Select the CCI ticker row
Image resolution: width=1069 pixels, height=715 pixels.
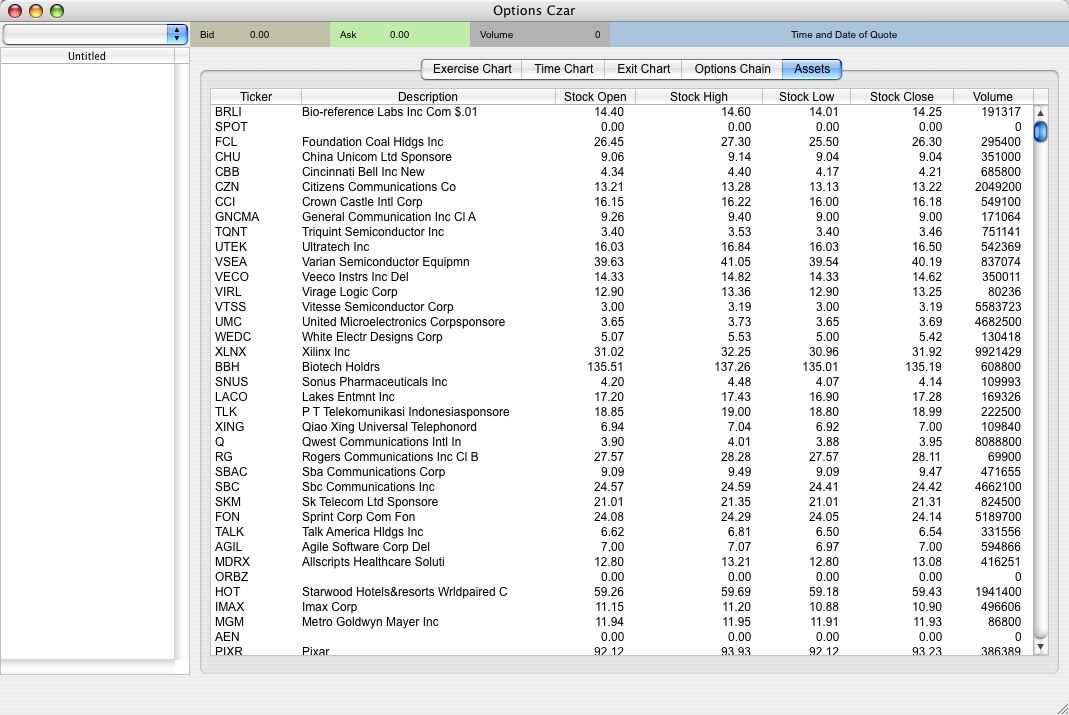click(621, 202)
